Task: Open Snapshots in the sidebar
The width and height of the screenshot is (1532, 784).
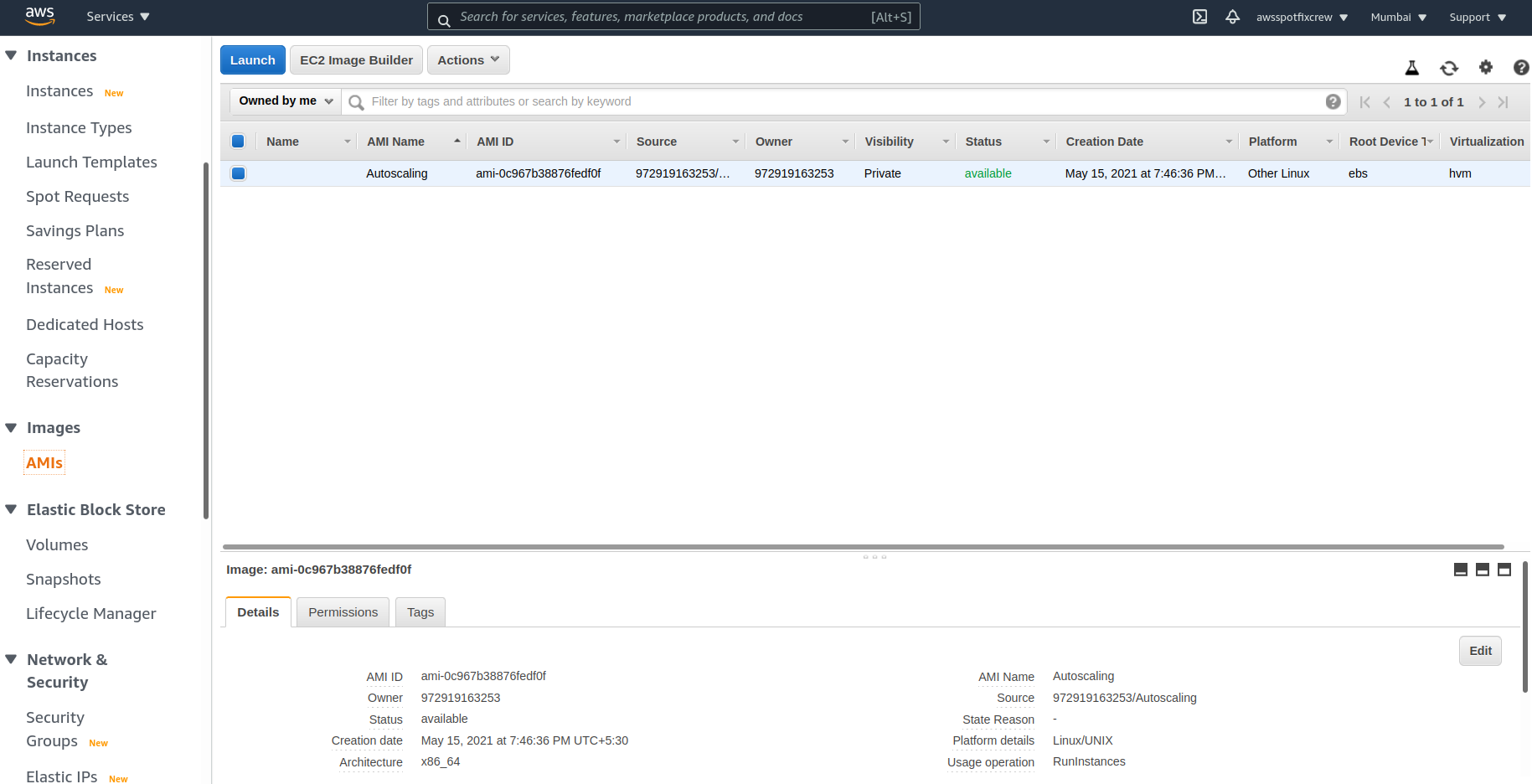Action: 63,580
